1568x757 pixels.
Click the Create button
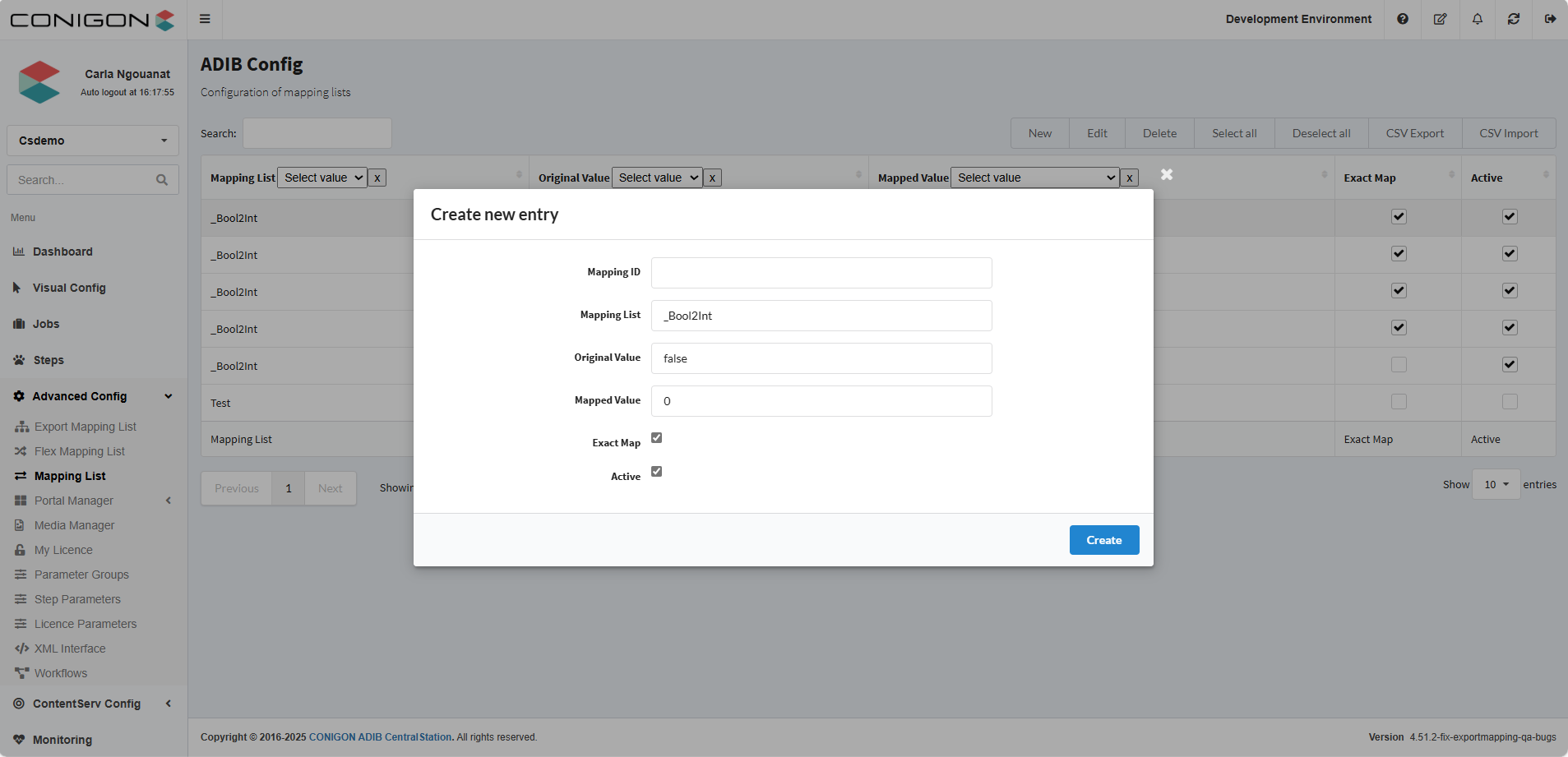click(x=1103, y=540)
